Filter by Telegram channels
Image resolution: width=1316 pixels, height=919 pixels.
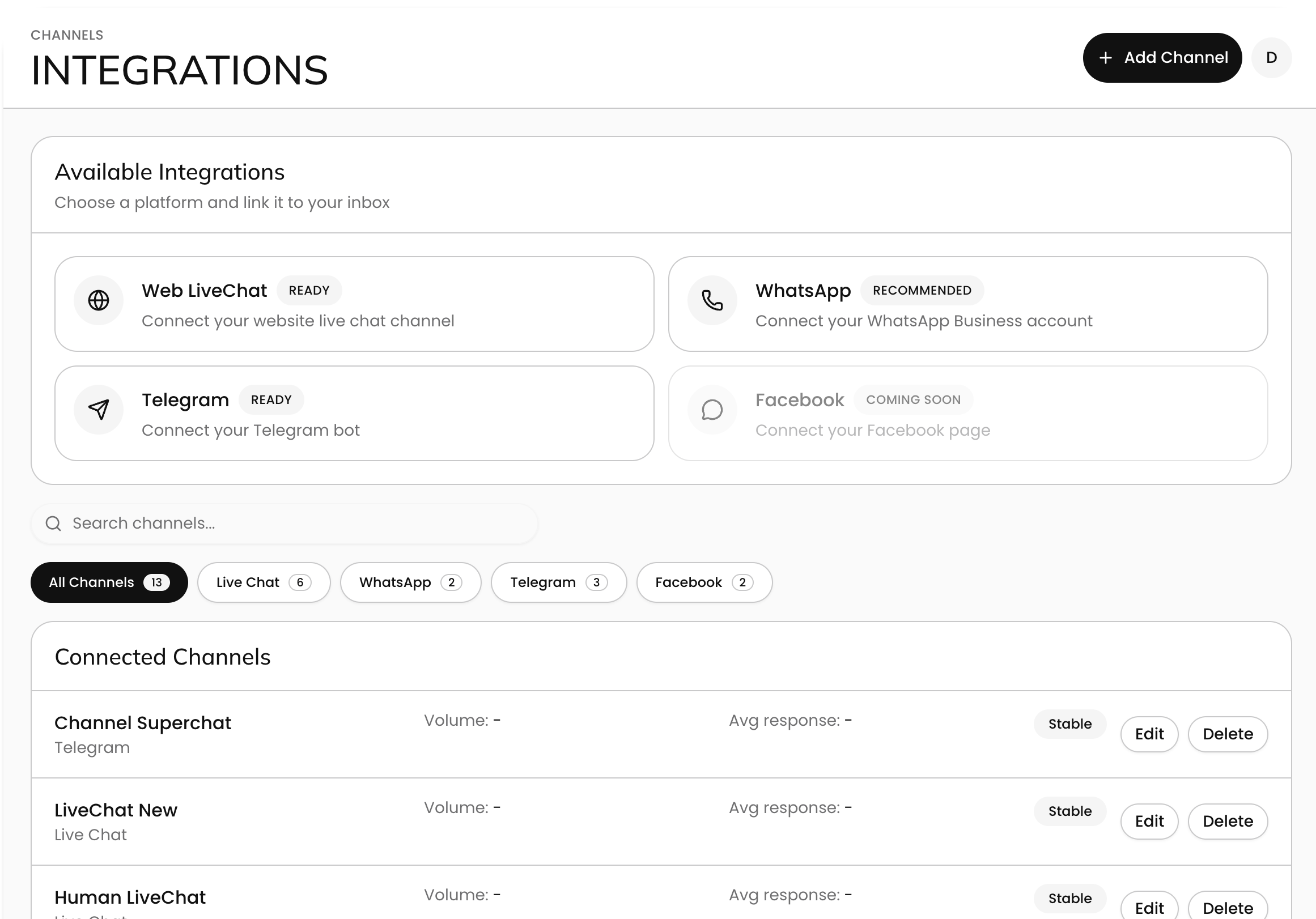(559, 582)
